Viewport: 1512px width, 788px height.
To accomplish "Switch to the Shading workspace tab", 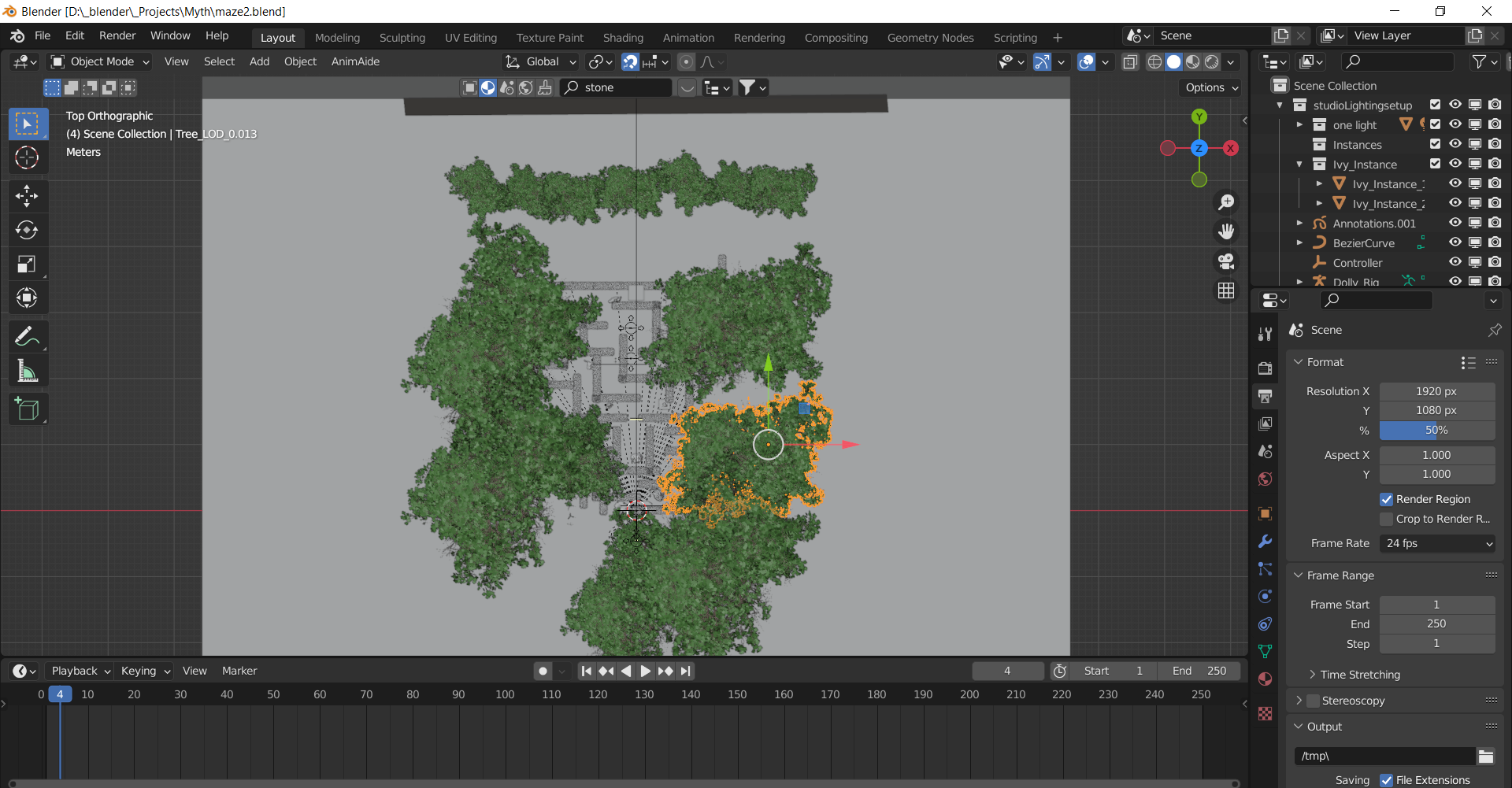I will (x=623, y=38).
